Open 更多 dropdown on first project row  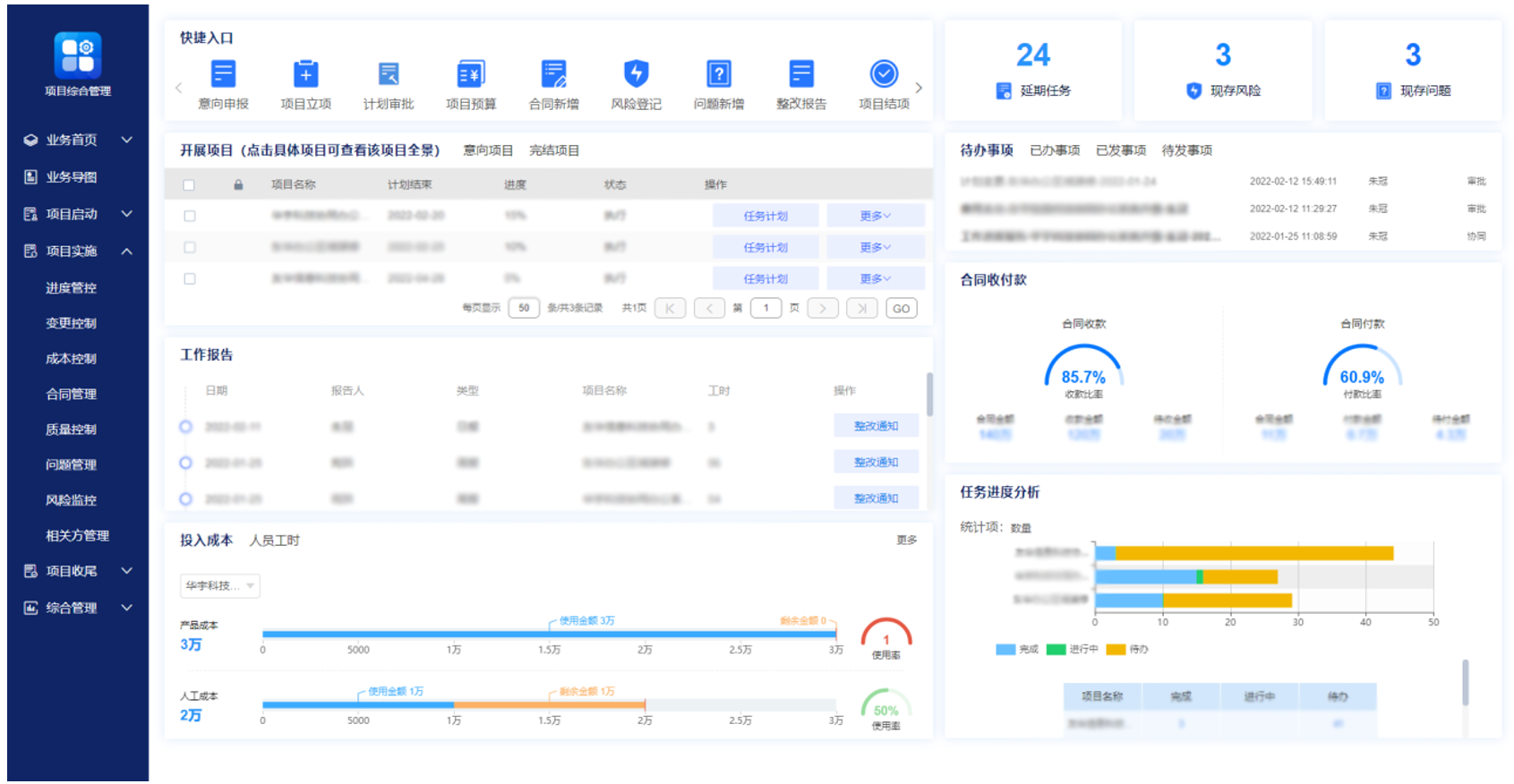pyautogui.click(x=875, y=216)
